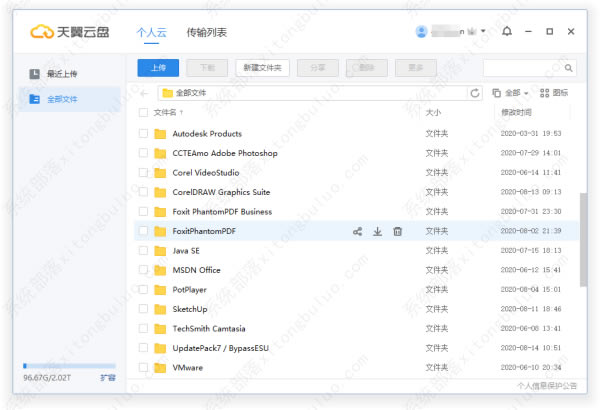The height and width of the screenshot is (410, 600).
Task: Click the VMware folder icon
Action: [160, 368]
